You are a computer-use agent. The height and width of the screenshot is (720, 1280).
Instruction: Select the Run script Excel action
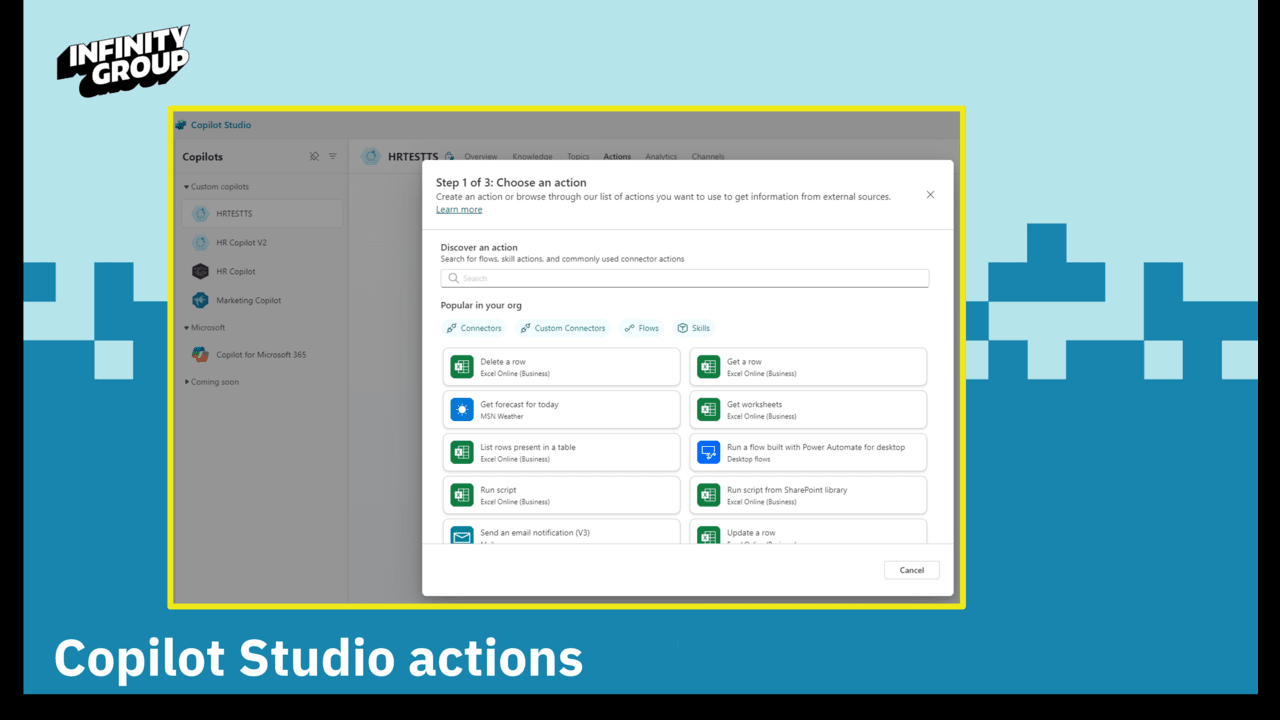tap(561, 495)
